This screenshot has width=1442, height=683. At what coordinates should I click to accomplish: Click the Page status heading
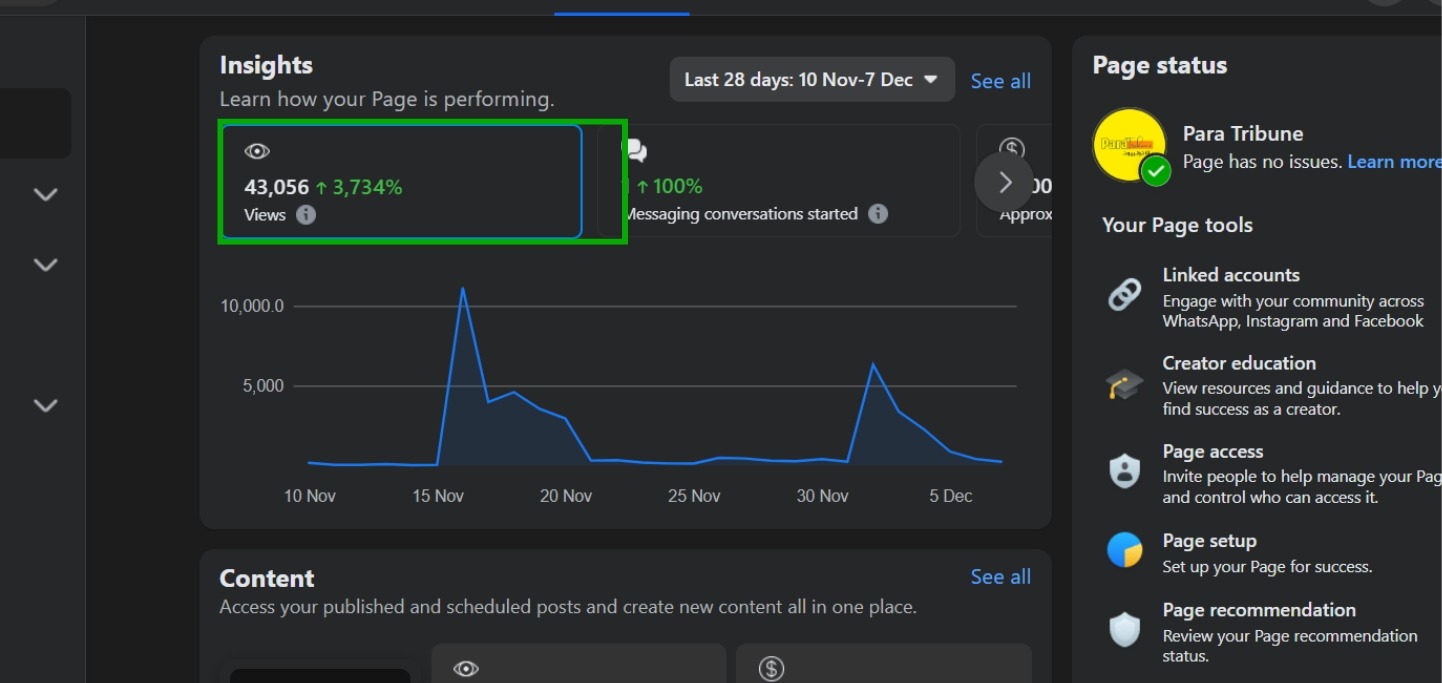coord(1160,65)
